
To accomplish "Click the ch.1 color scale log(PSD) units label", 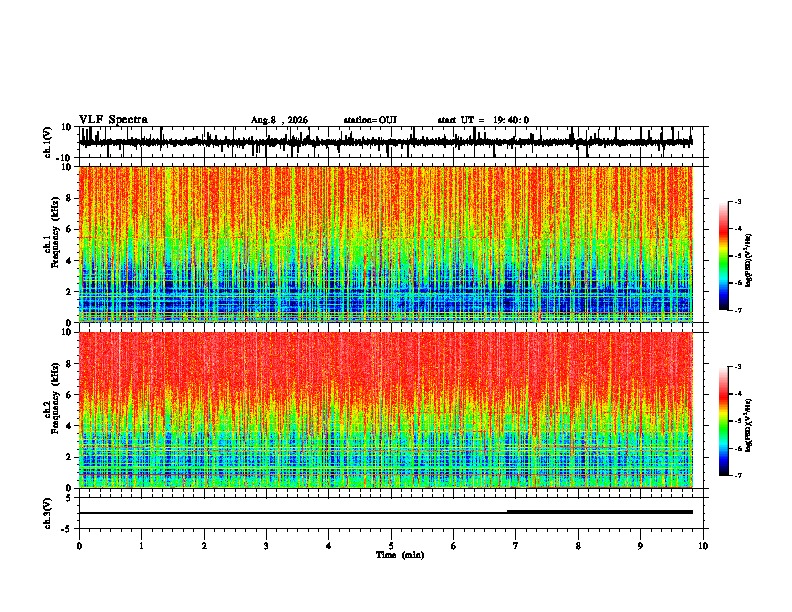I will coord(749,260).
